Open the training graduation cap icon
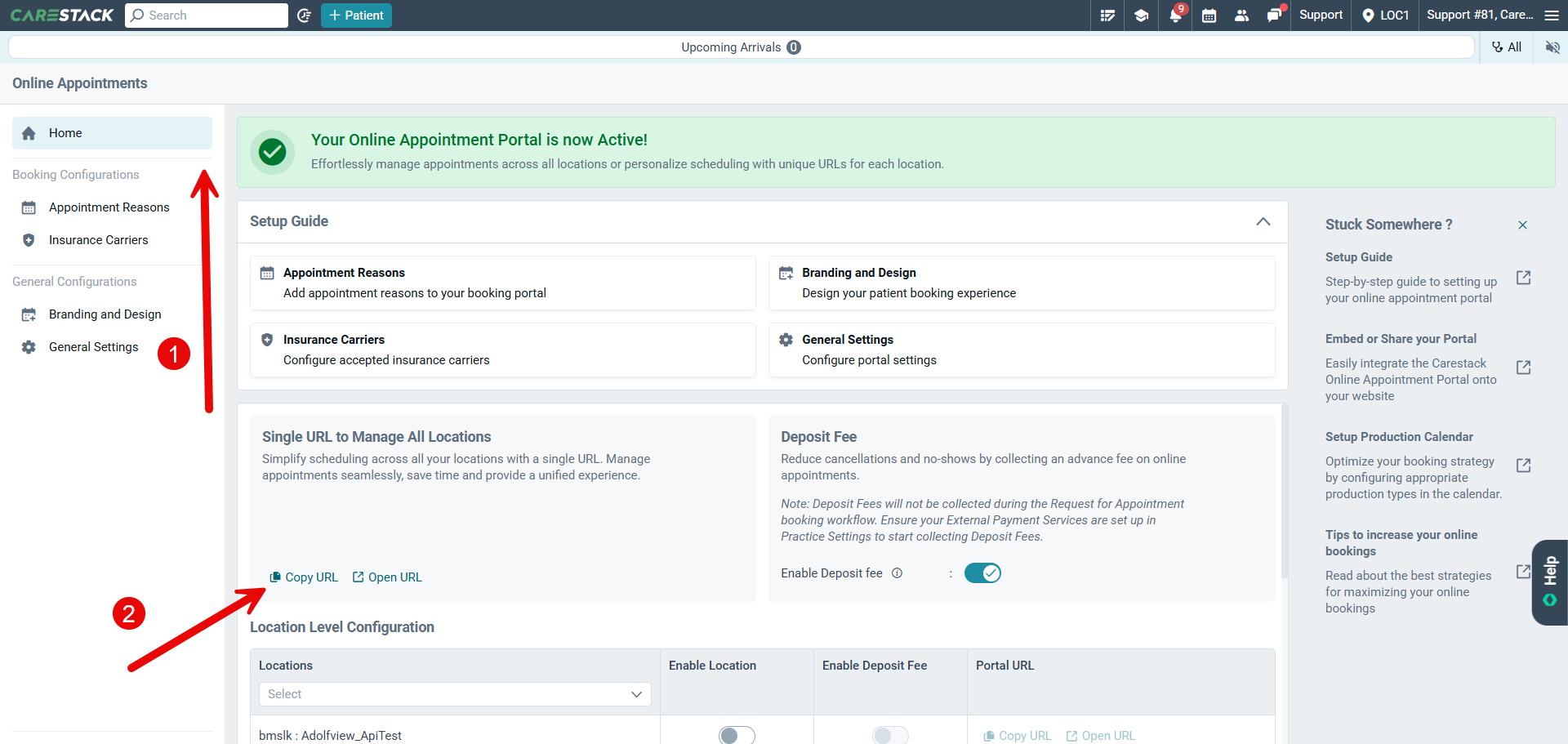Viewport: 1568px width, 744px height. click(1142, 16)
